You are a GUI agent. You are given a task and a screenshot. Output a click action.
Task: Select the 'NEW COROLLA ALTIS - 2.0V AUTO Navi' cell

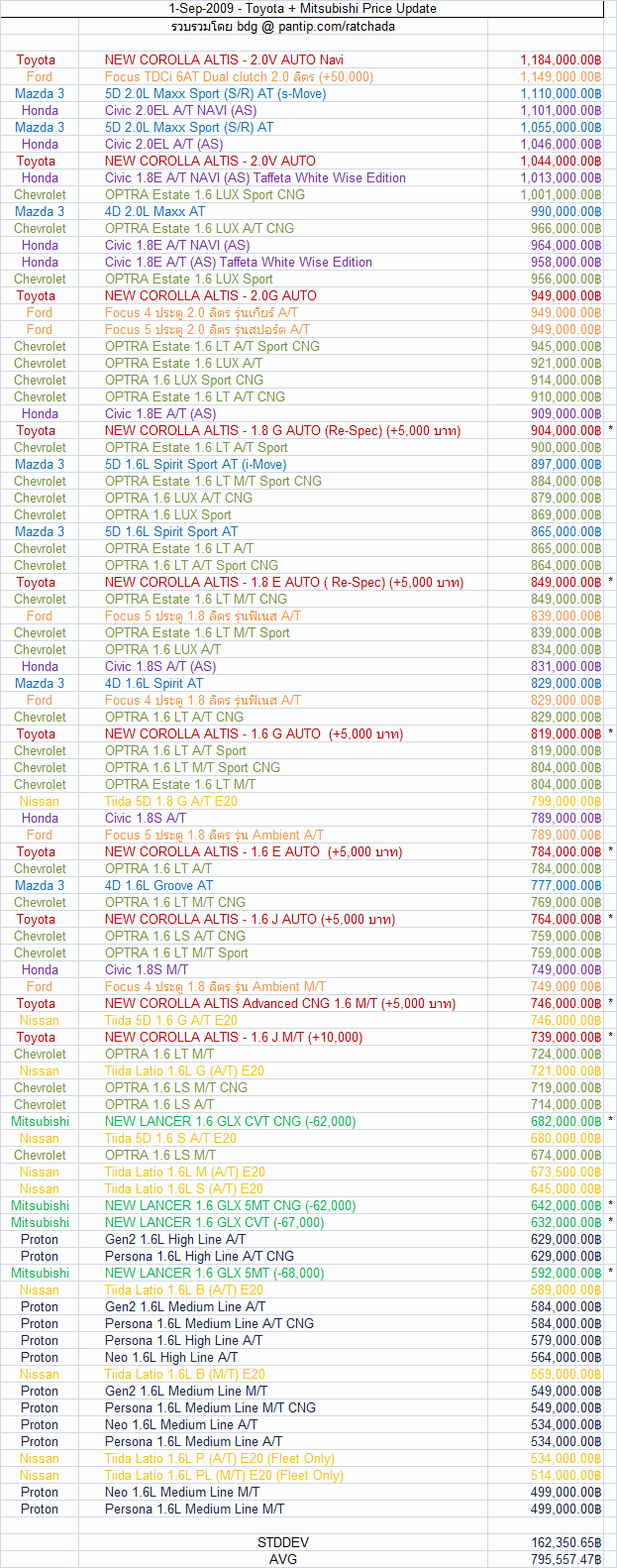(224, 60)
